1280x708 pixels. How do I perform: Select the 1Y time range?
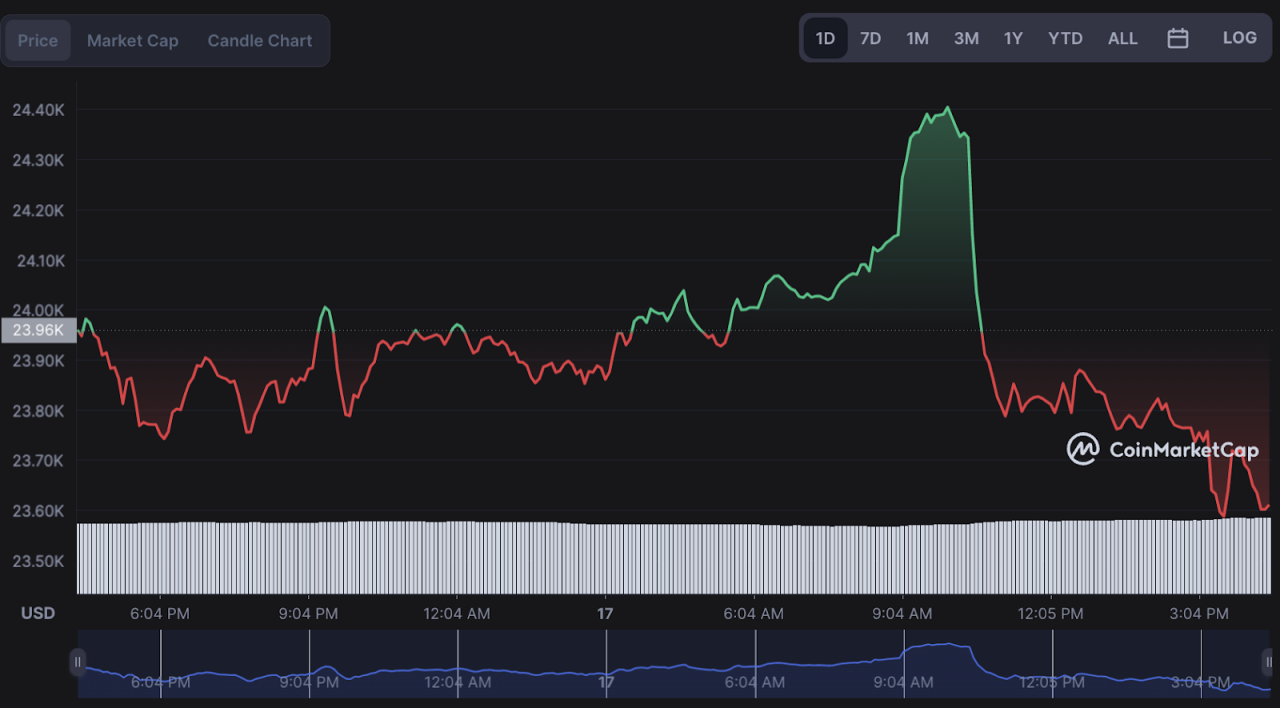[x=1013, y=39]
